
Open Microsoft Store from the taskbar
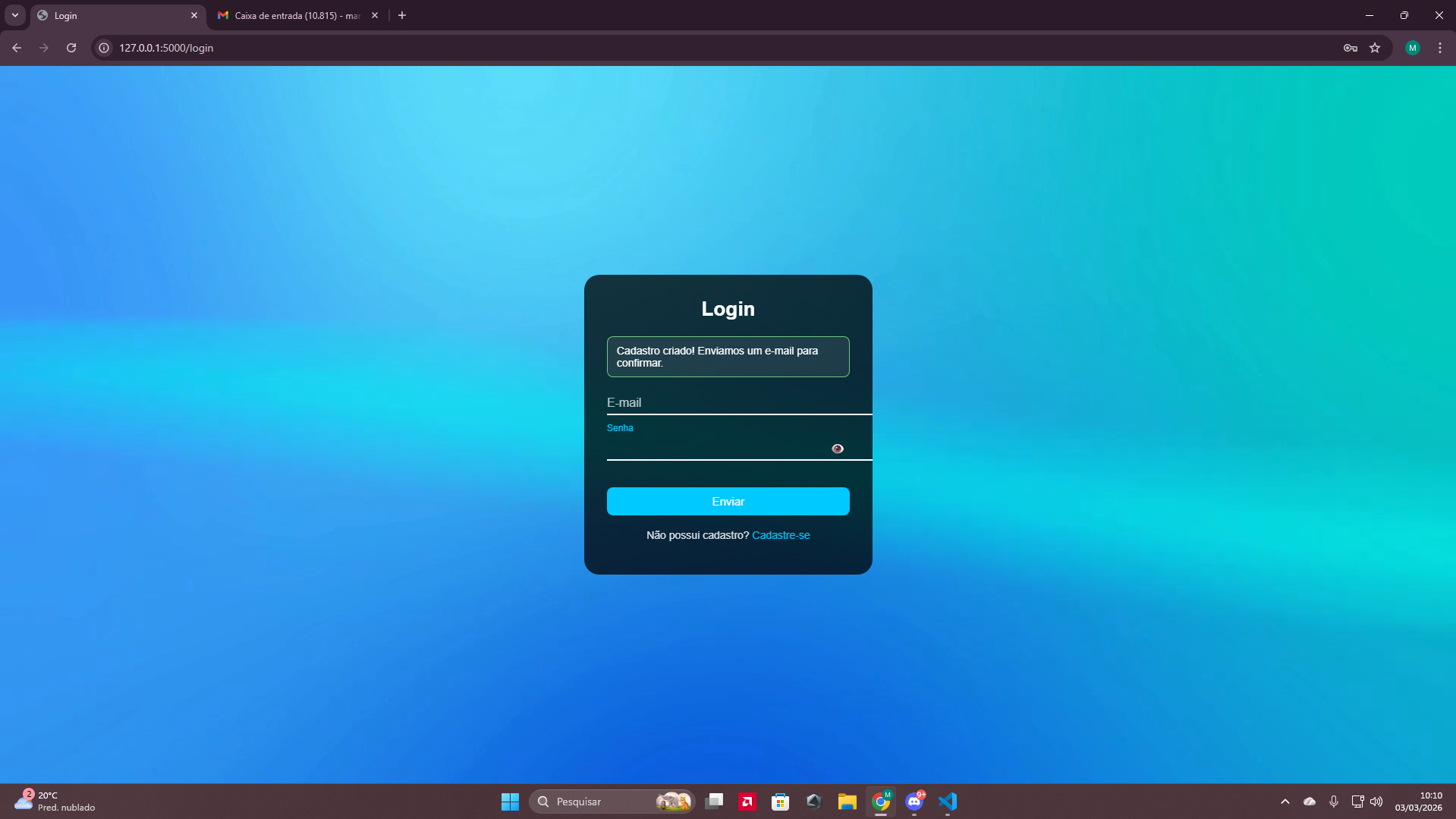point(779,801)
